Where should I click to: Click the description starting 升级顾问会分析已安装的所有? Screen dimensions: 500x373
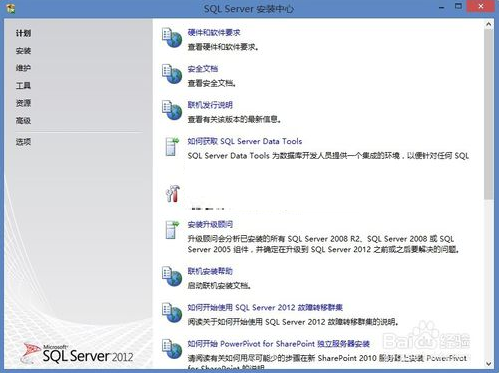[323, 244]
